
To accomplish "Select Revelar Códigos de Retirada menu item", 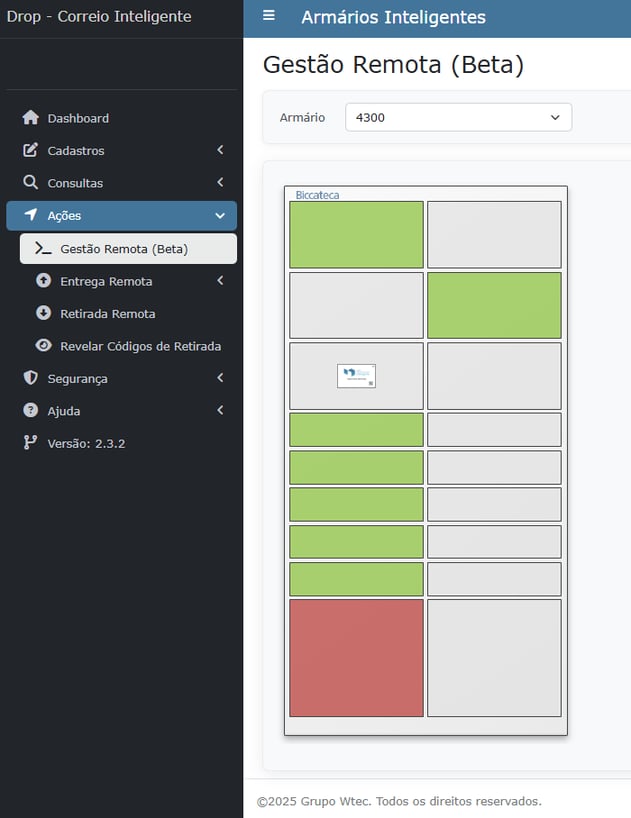I will point(140,346).
